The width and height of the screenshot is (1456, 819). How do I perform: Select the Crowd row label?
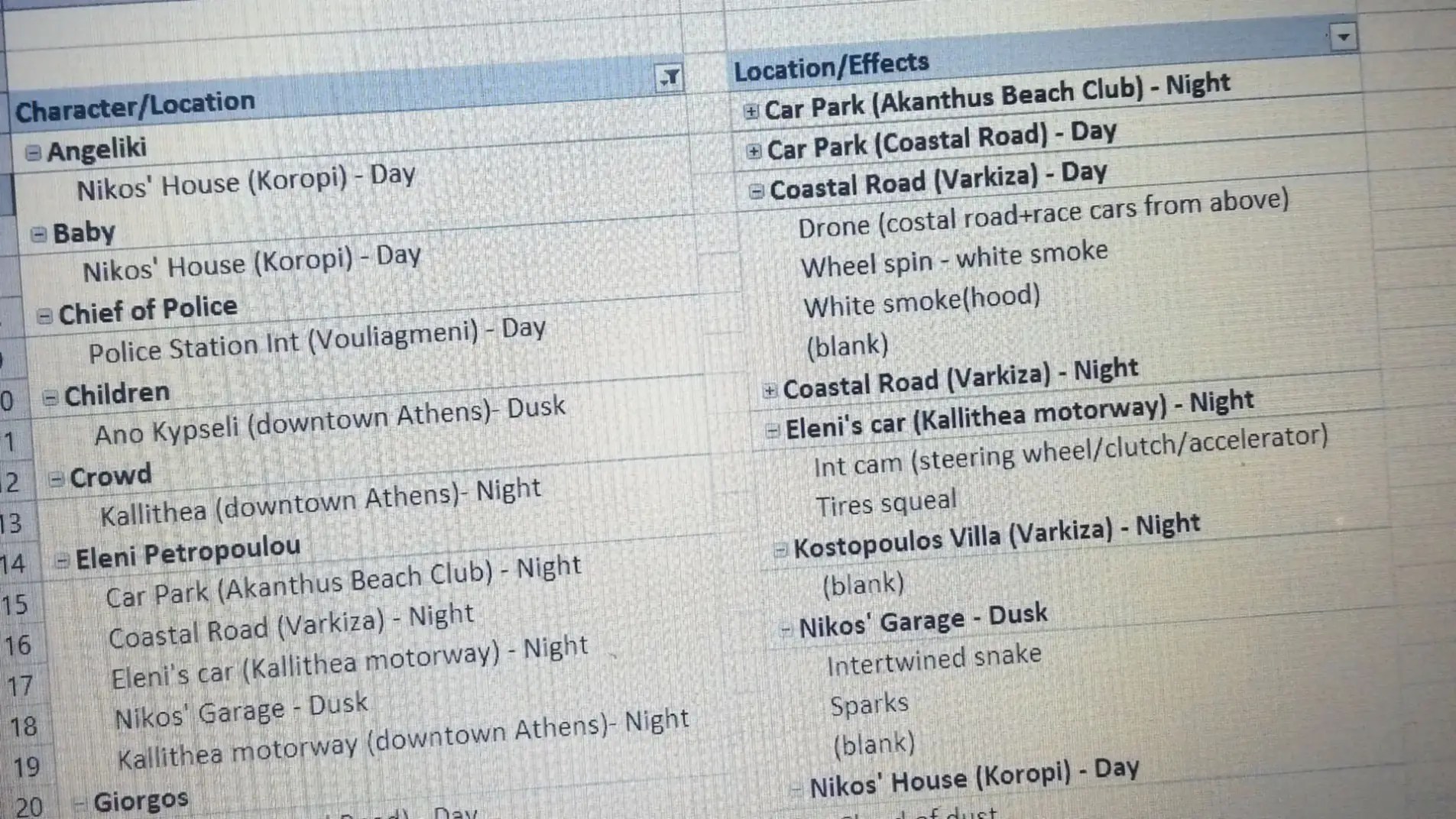[111, 476]
